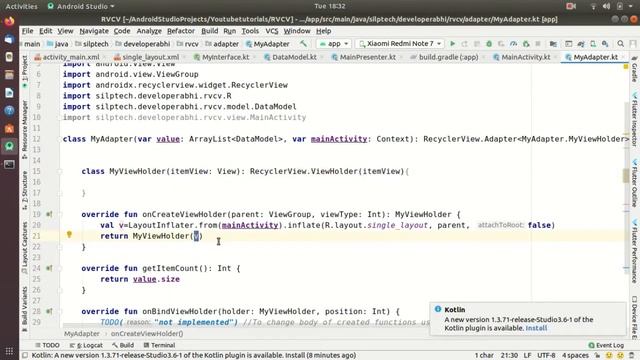This screenshot has height=360, width=640.
Task: Click the intention lightbulb on line 21
Action: (69, 235)
